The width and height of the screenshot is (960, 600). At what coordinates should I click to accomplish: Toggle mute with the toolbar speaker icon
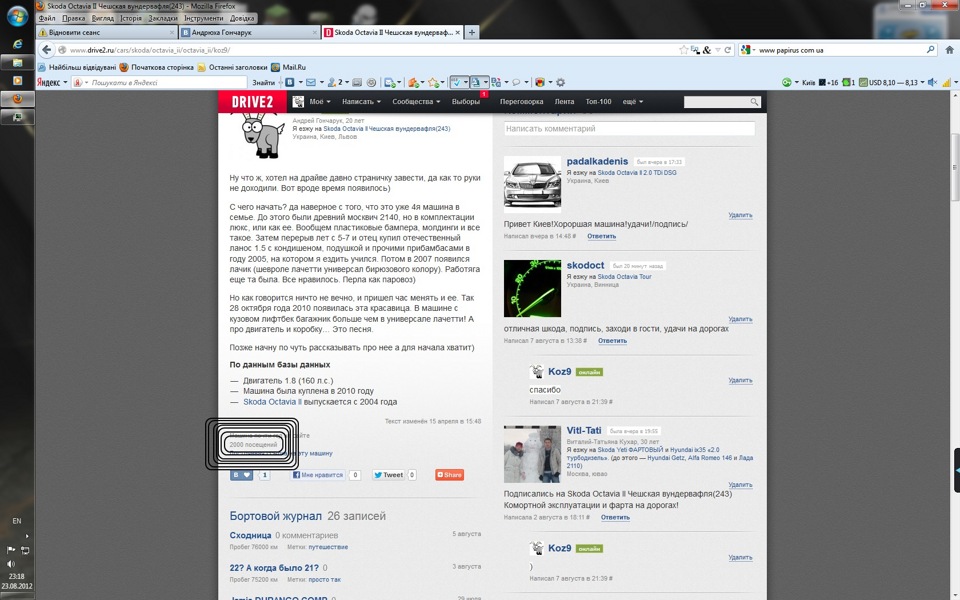click(x=932, y=82)
